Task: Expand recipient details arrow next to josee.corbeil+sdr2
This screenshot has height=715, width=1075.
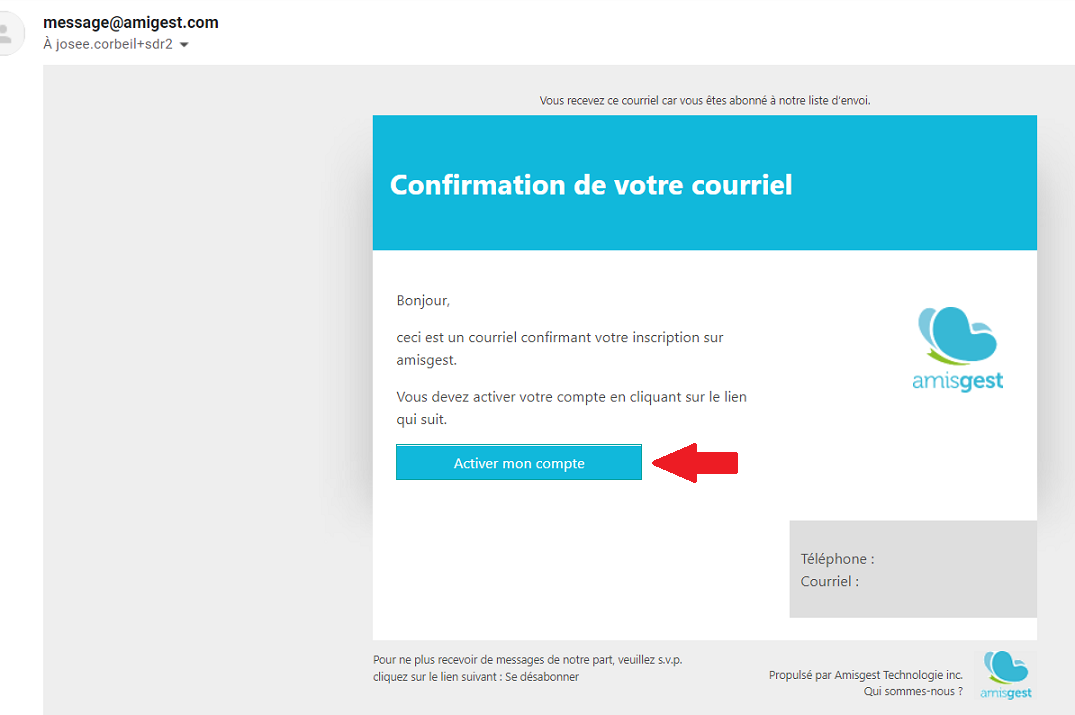Action: [x=184, y=45]
